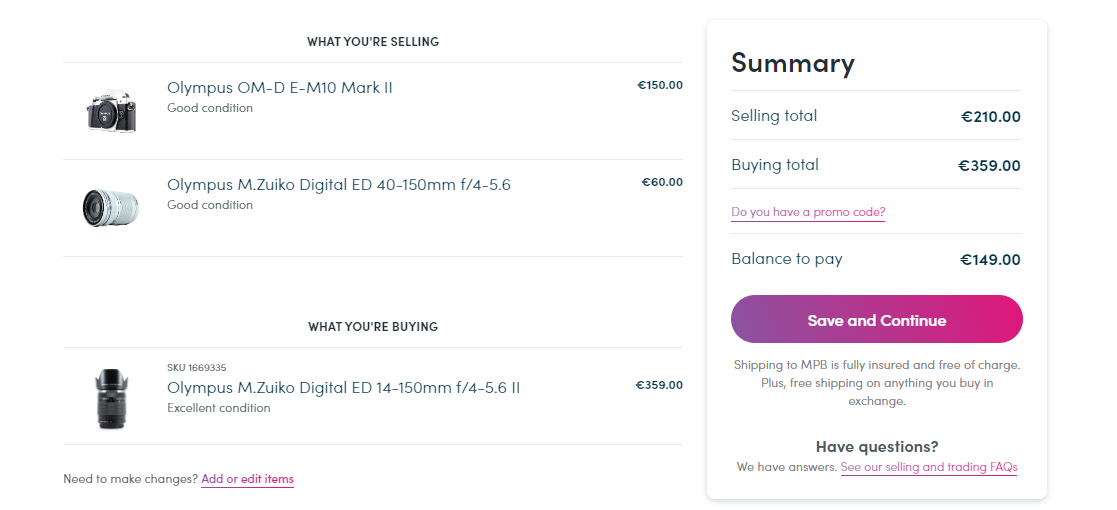
Task: Click the Buying total amount €359.00
Action: (989, 166)
